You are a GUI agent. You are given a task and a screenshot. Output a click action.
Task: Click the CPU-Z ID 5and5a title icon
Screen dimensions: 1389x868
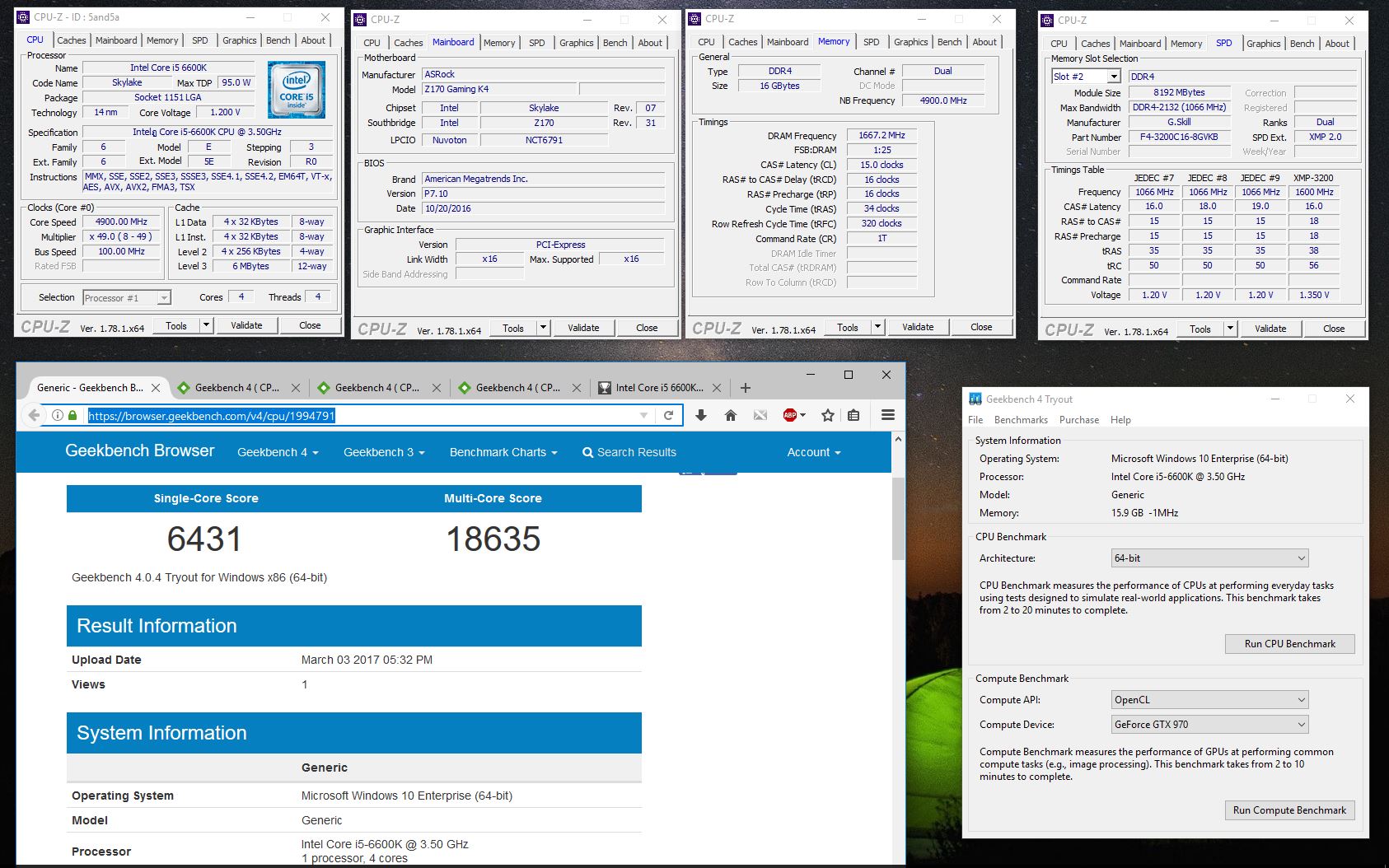coord(24,16)
